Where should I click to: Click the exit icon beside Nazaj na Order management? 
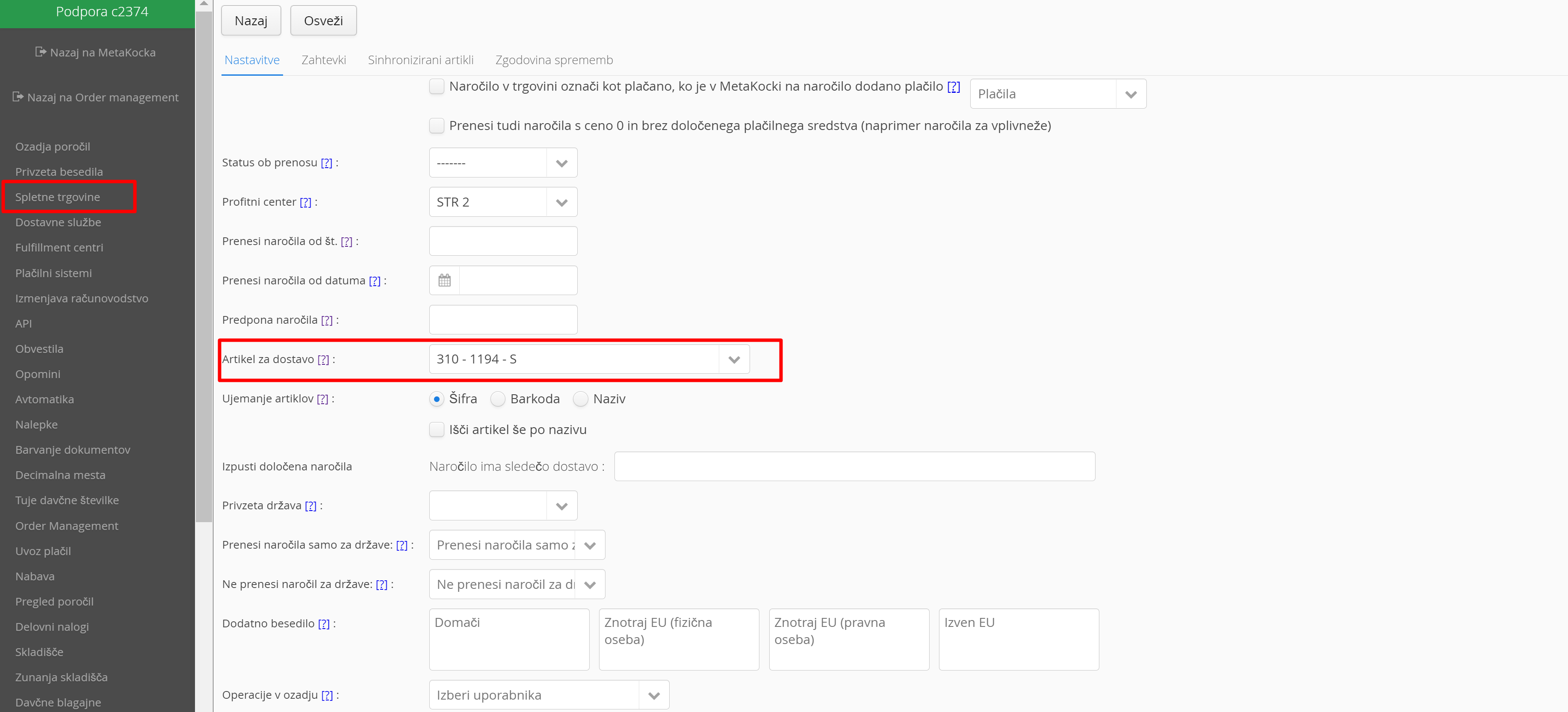click(18, 97)
